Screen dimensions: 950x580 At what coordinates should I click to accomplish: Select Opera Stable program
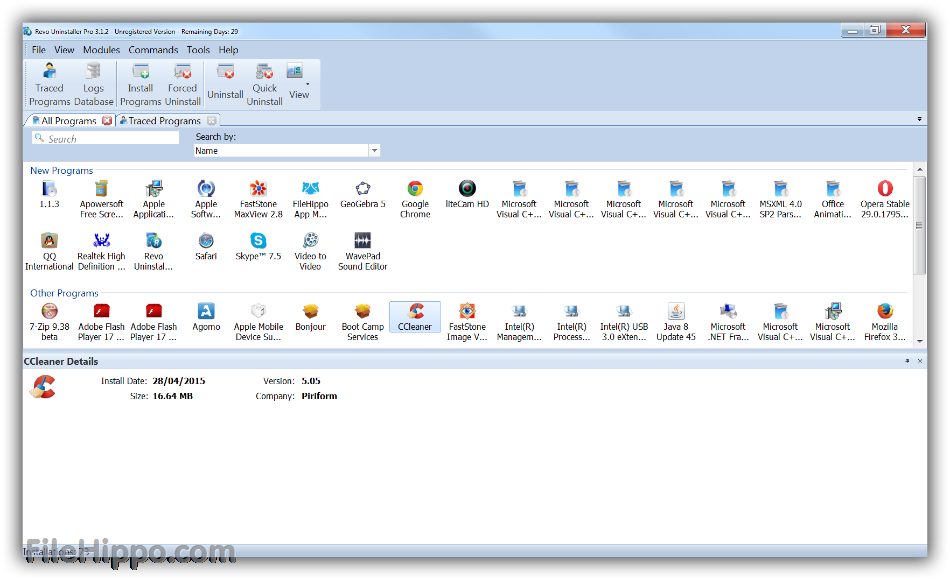(885, 199)
